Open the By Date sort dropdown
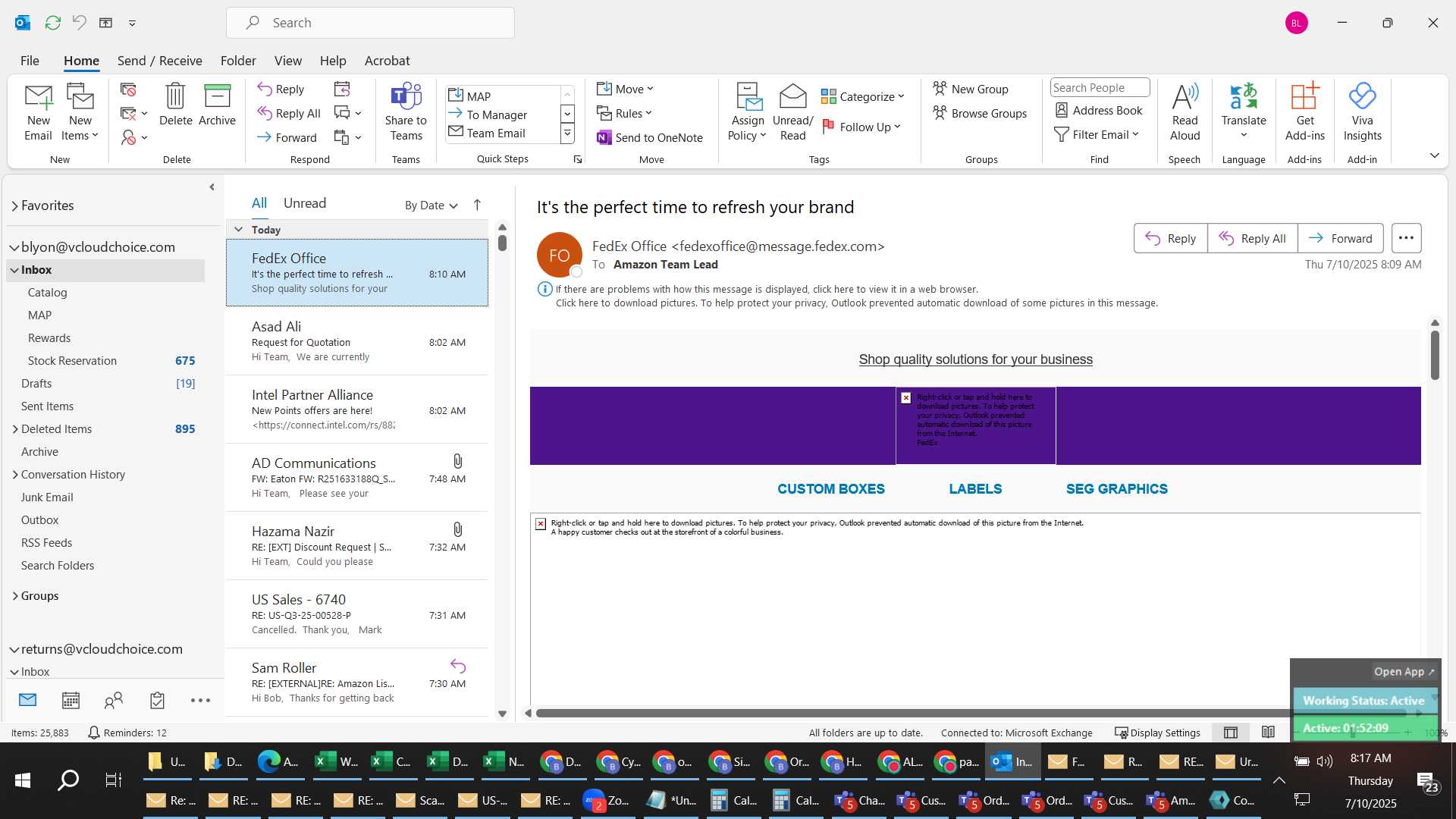Image resolution: width=1456 pixels, height=819 pixels. [x=431, y=205]
